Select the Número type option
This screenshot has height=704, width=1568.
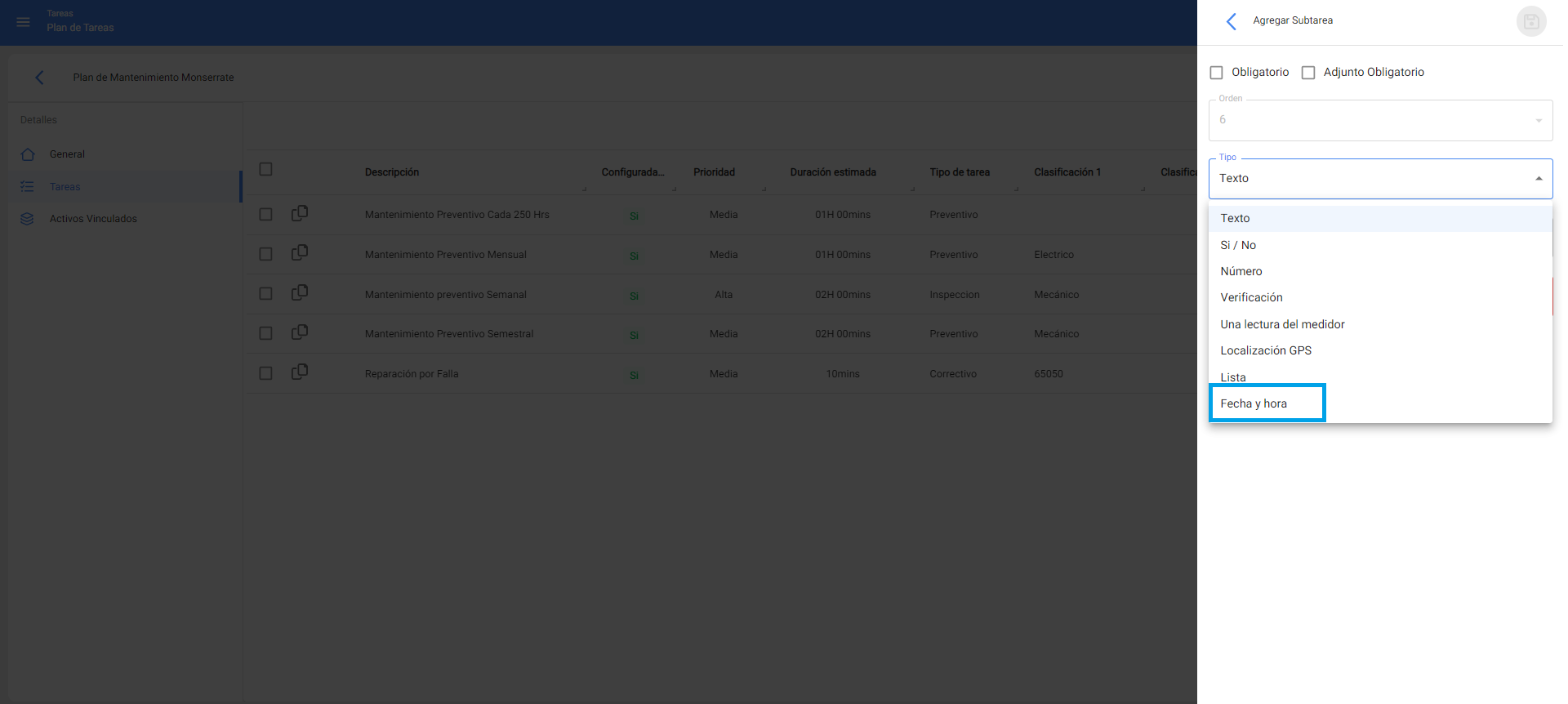(1241, 271)
